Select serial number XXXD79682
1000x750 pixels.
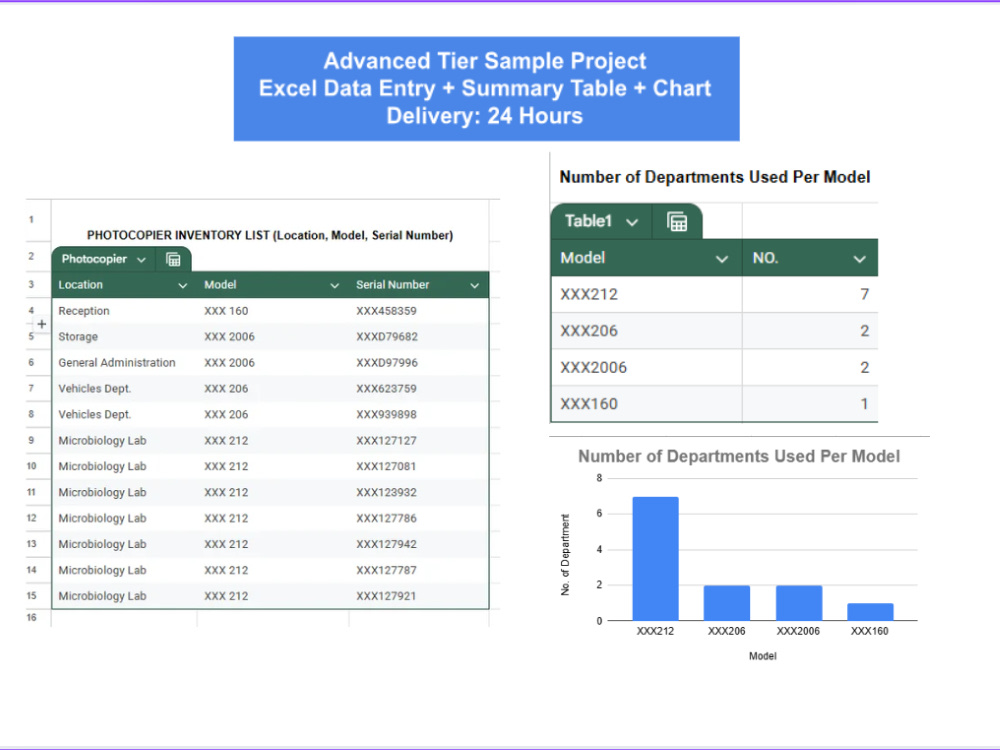pyautogui.click(x=419, y=337)
